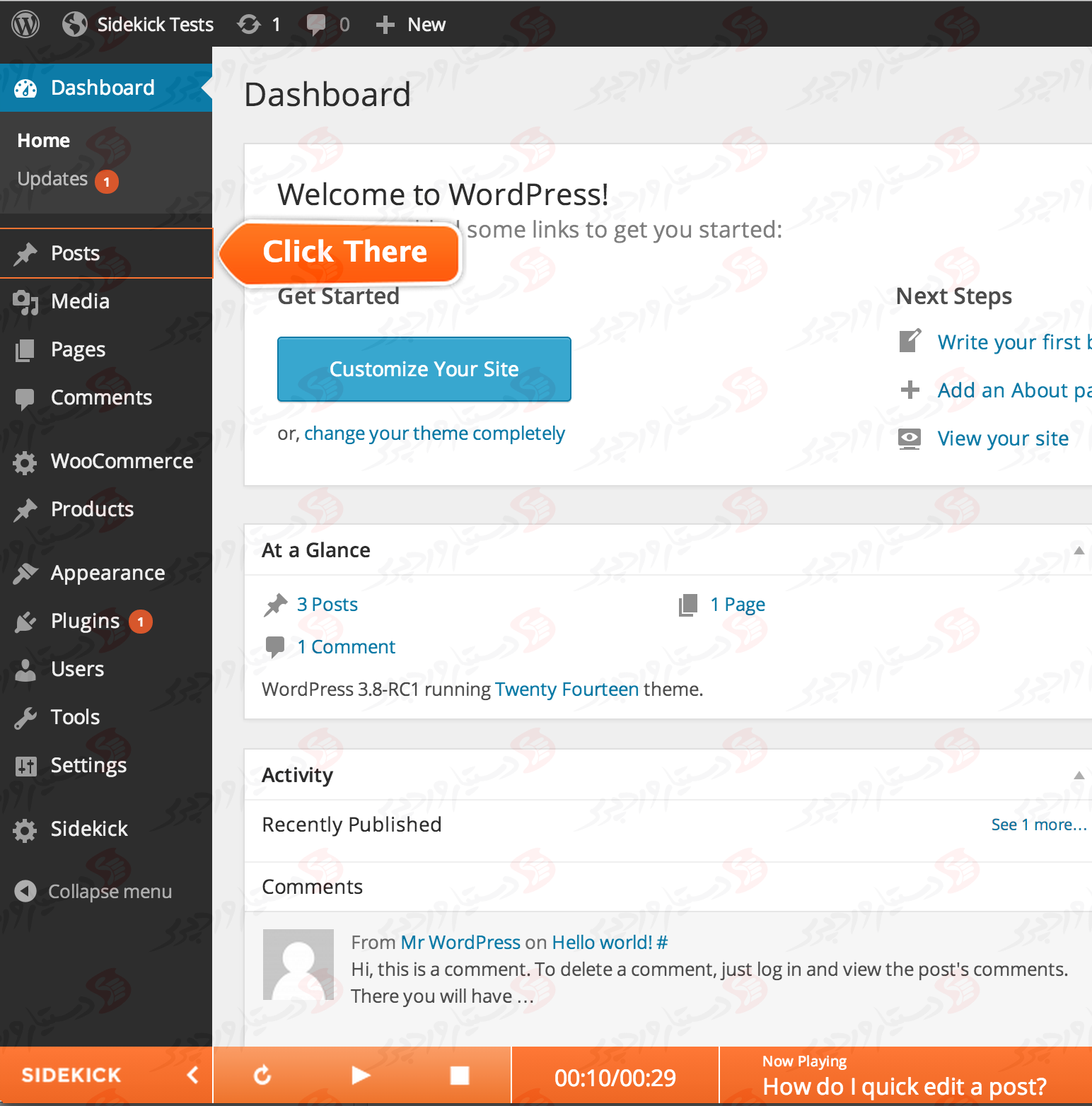Open the Posts menu
Image resolution: width=1092 pixels, height=1106 pixels.
(75, 253)
